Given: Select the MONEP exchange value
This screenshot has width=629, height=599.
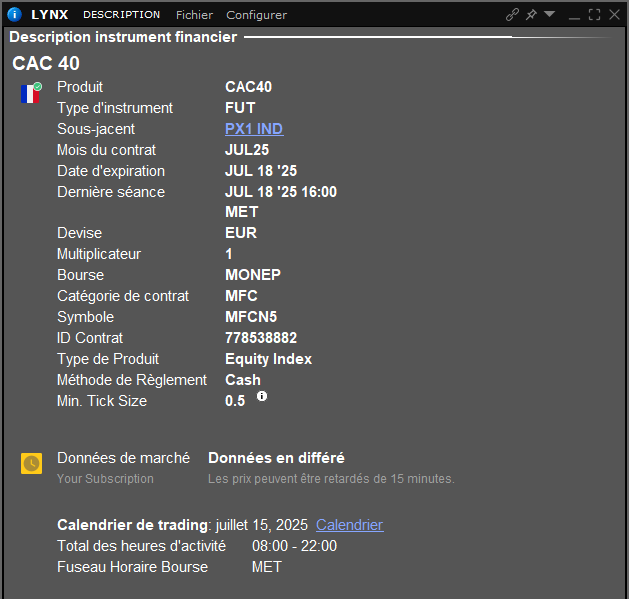Looking at the screenshot, I should tap(253, 274).
